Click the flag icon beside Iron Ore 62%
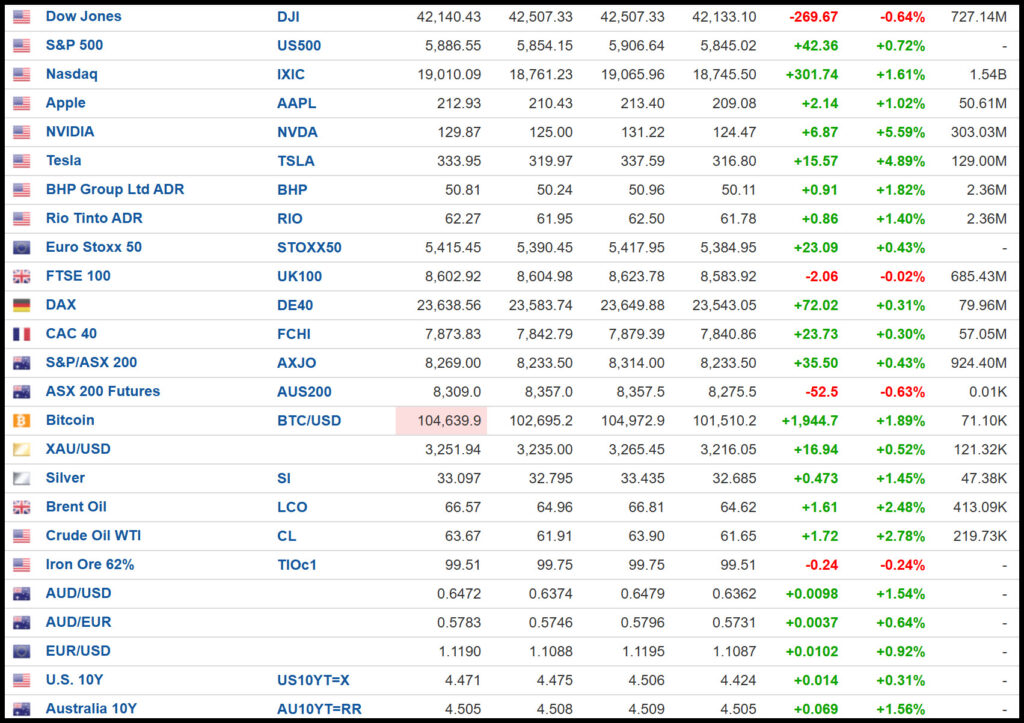1024x723 pixels. click(22, 565)
